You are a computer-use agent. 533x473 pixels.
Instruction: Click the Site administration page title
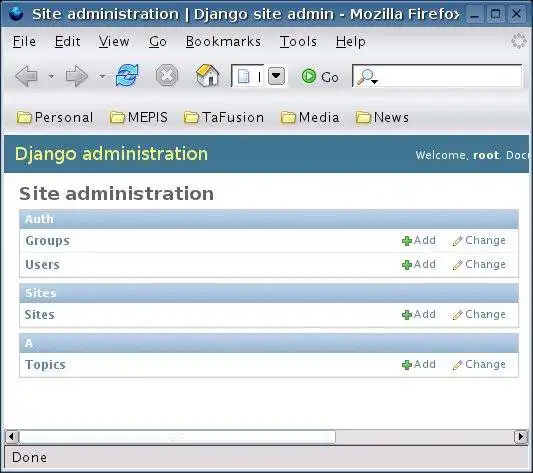117,193
